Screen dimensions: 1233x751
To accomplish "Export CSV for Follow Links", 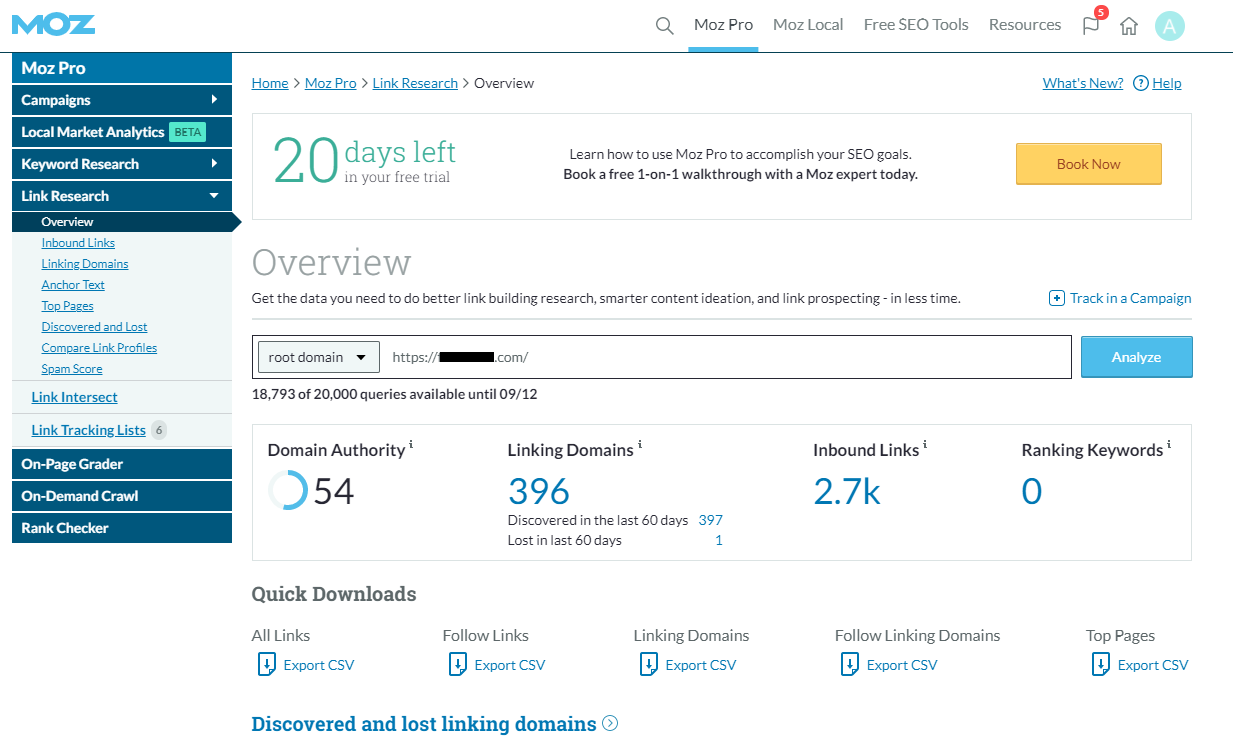I will 510,665.
